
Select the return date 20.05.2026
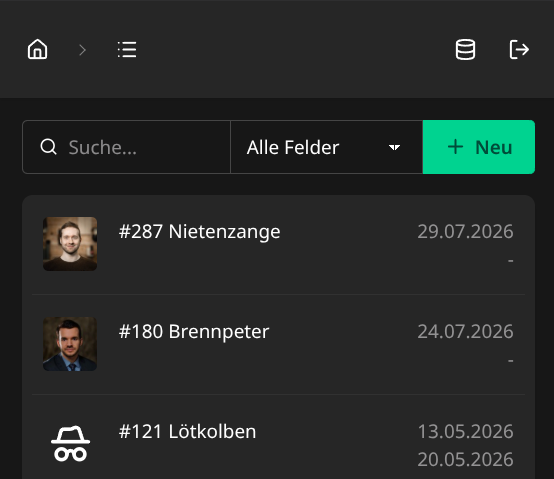pos(465,460)
